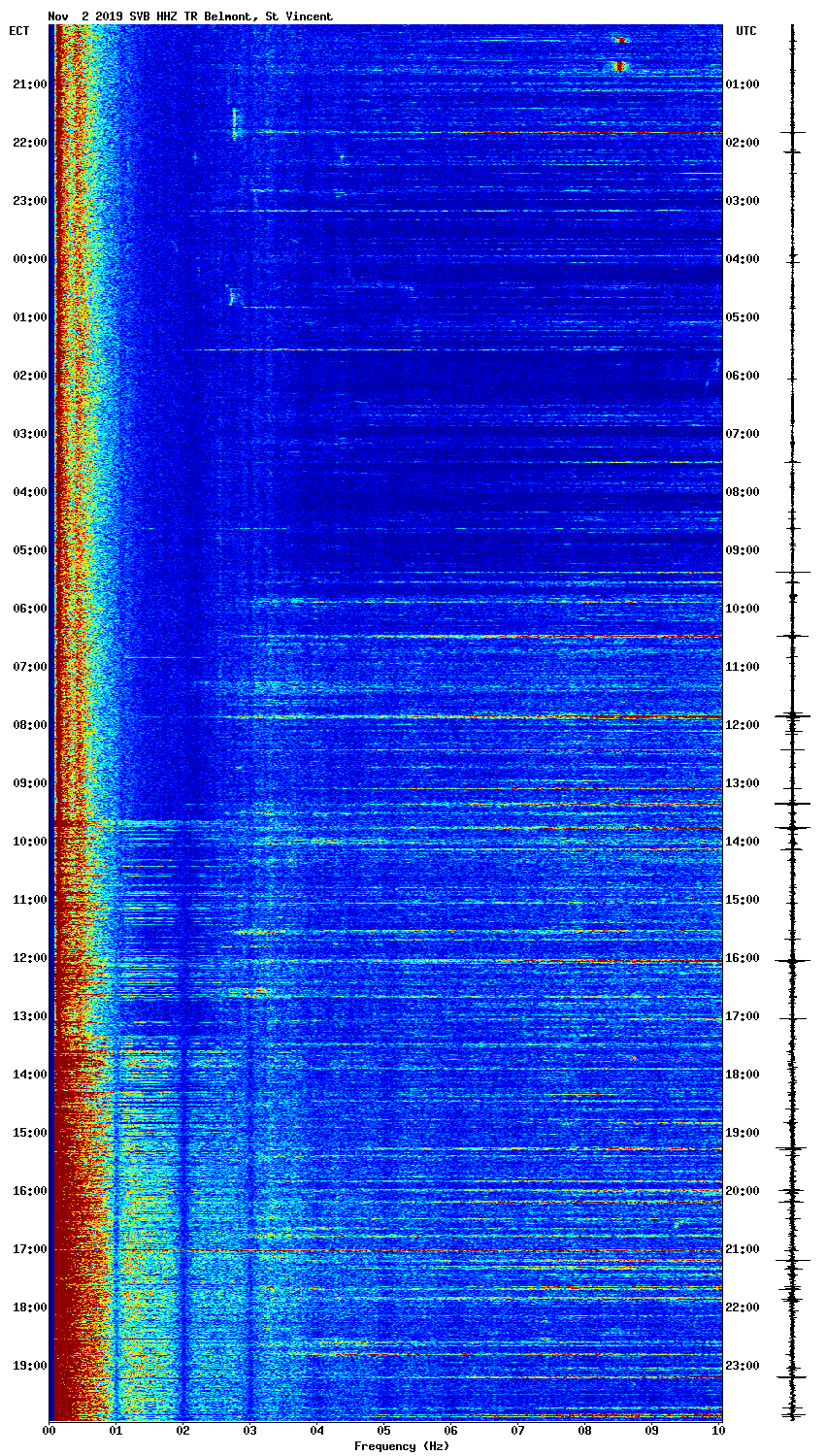This screenshot has height=1456, width=827.
Task: Pick the 23:00 label on UTC axis
Action: pos(743,1366)
